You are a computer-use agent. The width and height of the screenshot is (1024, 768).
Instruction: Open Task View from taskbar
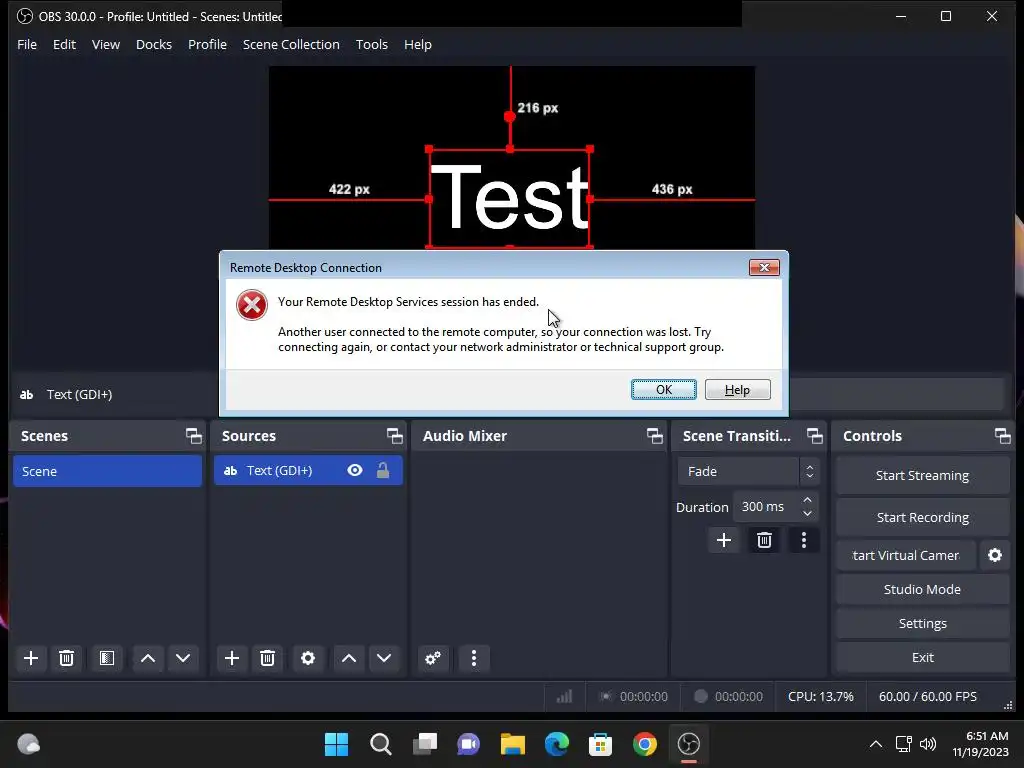coord(424,744)
